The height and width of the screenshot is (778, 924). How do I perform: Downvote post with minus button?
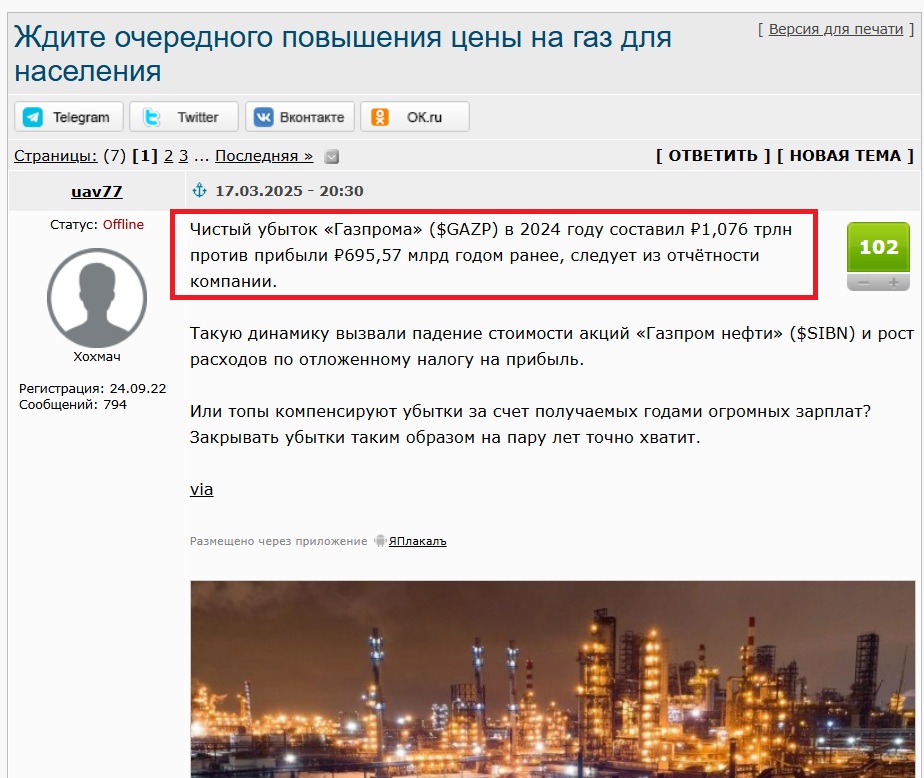pyautogui.click(x=863, y=283)
